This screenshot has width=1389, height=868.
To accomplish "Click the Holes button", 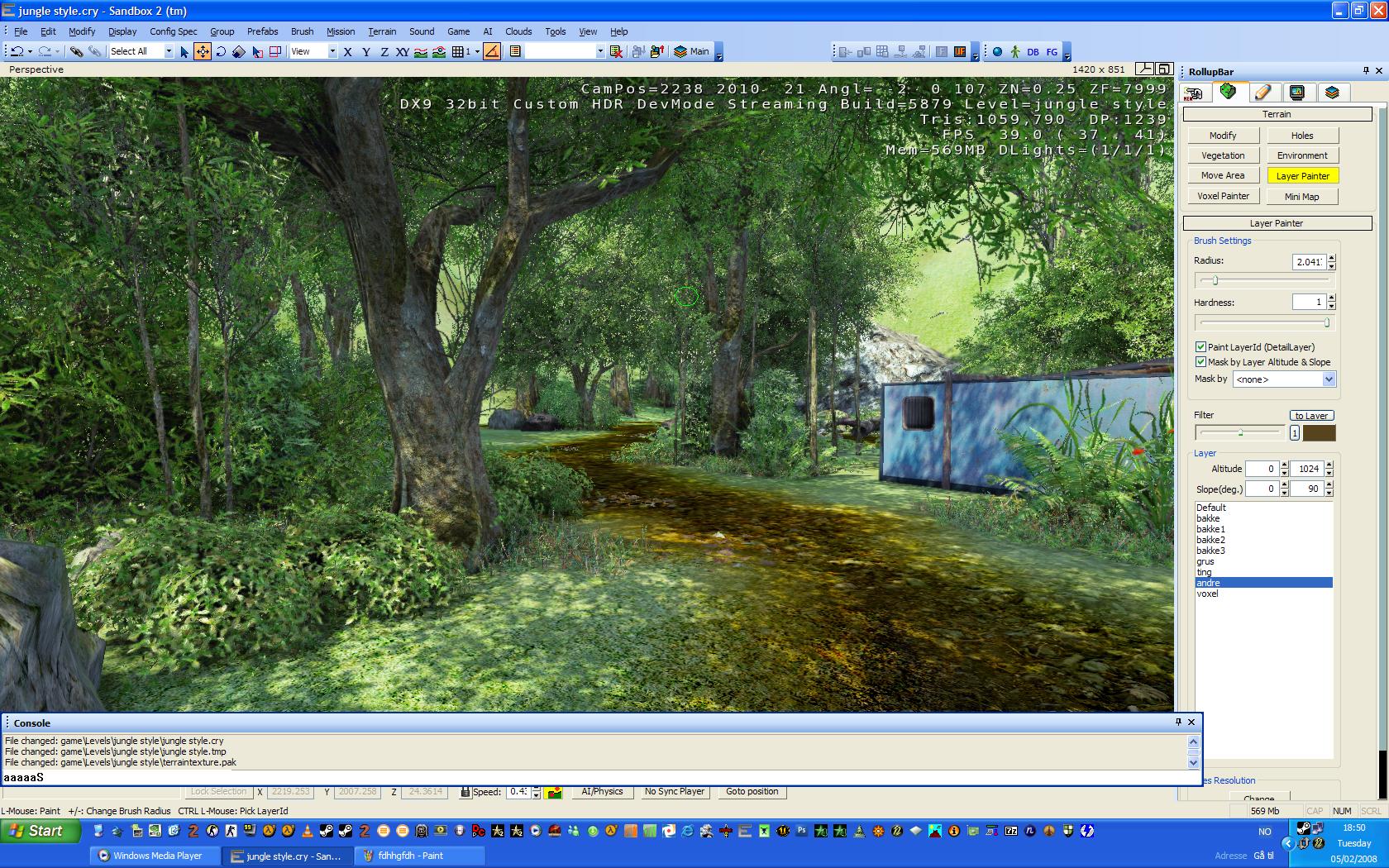I will tap(1302, 136).
